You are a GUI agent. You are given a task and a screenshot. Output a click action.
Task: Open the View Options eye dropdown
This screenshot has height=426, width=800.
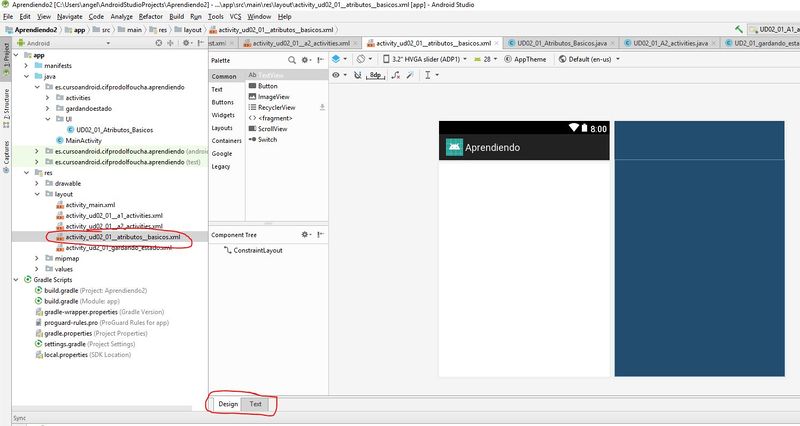[x=339, y=75]
